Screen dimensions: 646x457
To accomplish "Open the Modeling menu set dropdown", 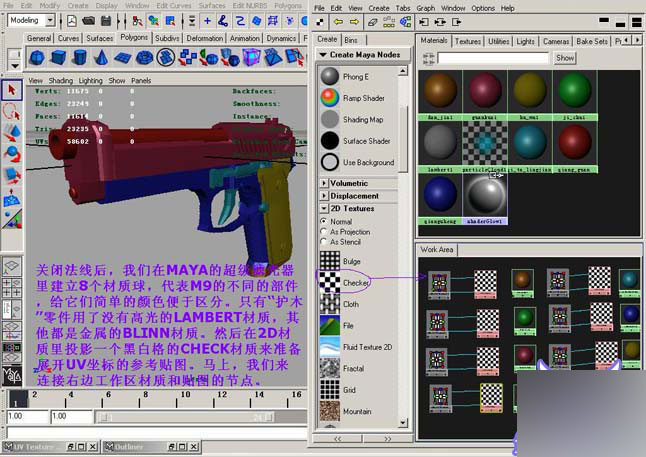I will tap(50, 20).
